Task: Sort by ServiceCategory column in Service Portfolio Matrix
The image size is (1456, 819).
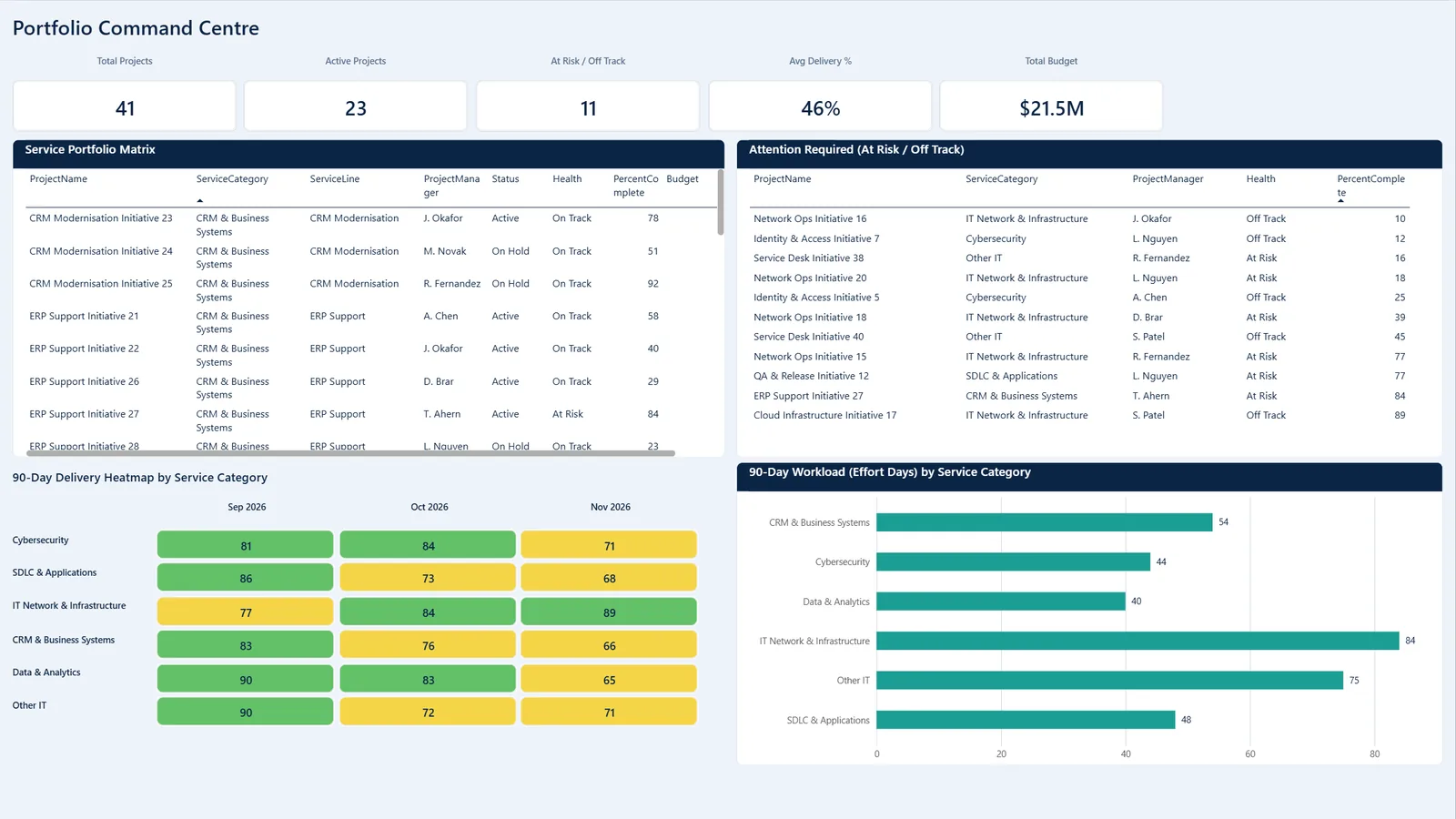Action: pyautogui.click(x=232, y=179)
